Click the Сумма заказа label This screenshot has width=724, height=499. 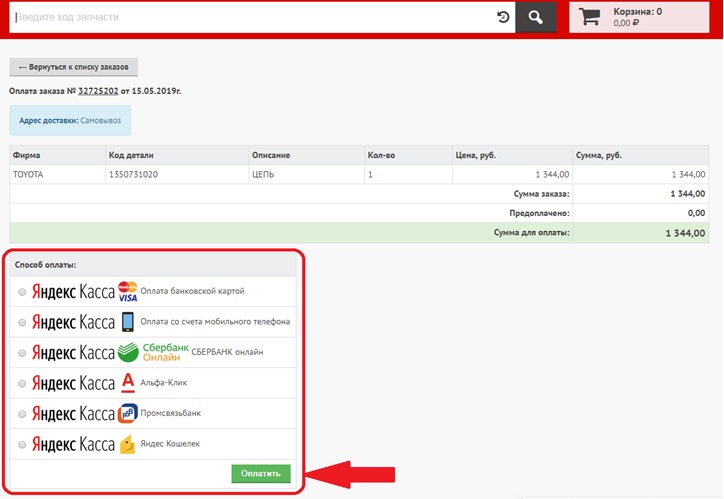click(x=542, y=194)
